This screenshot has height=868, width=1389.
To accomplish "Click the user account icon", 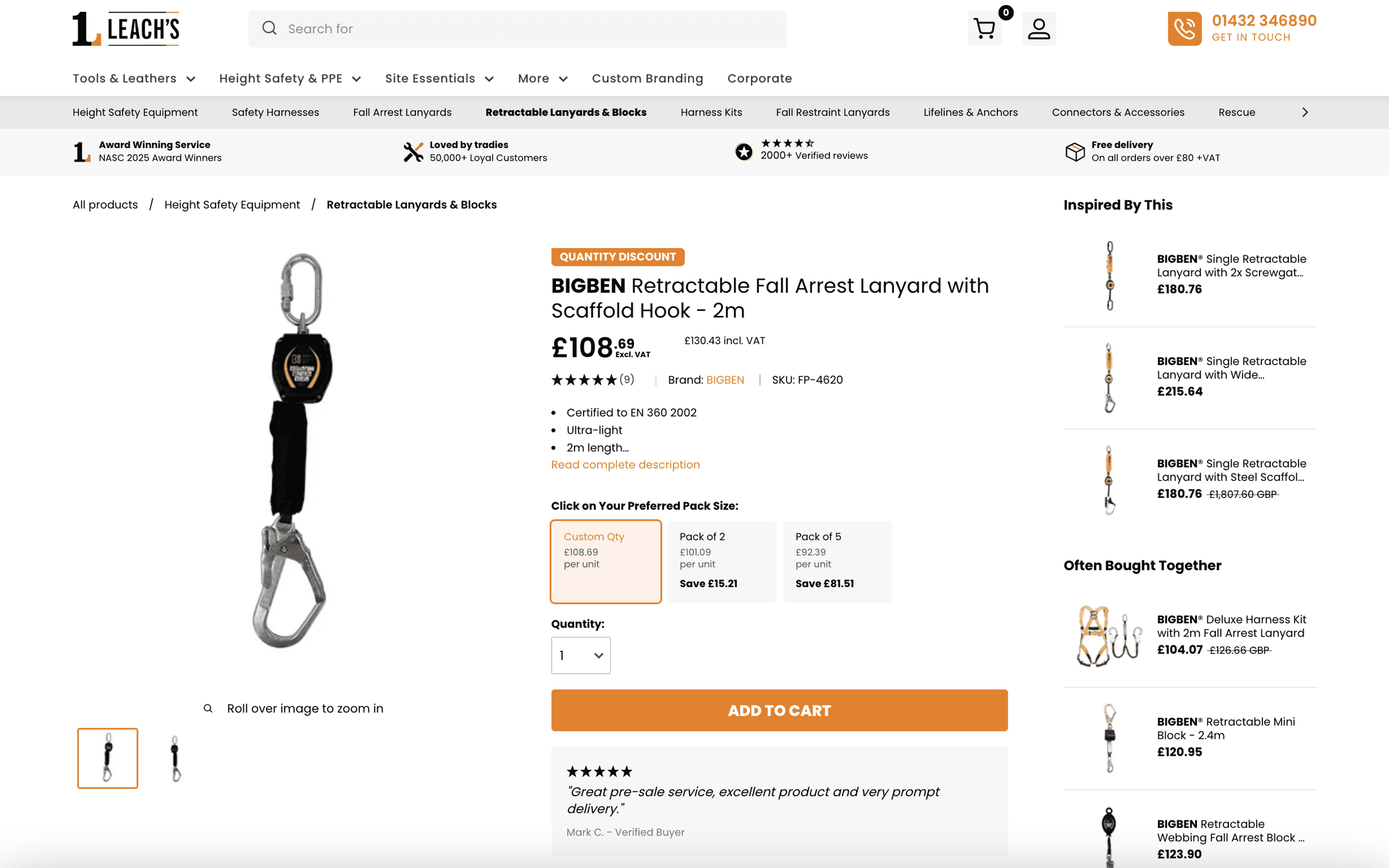I will coord(1038,29).
